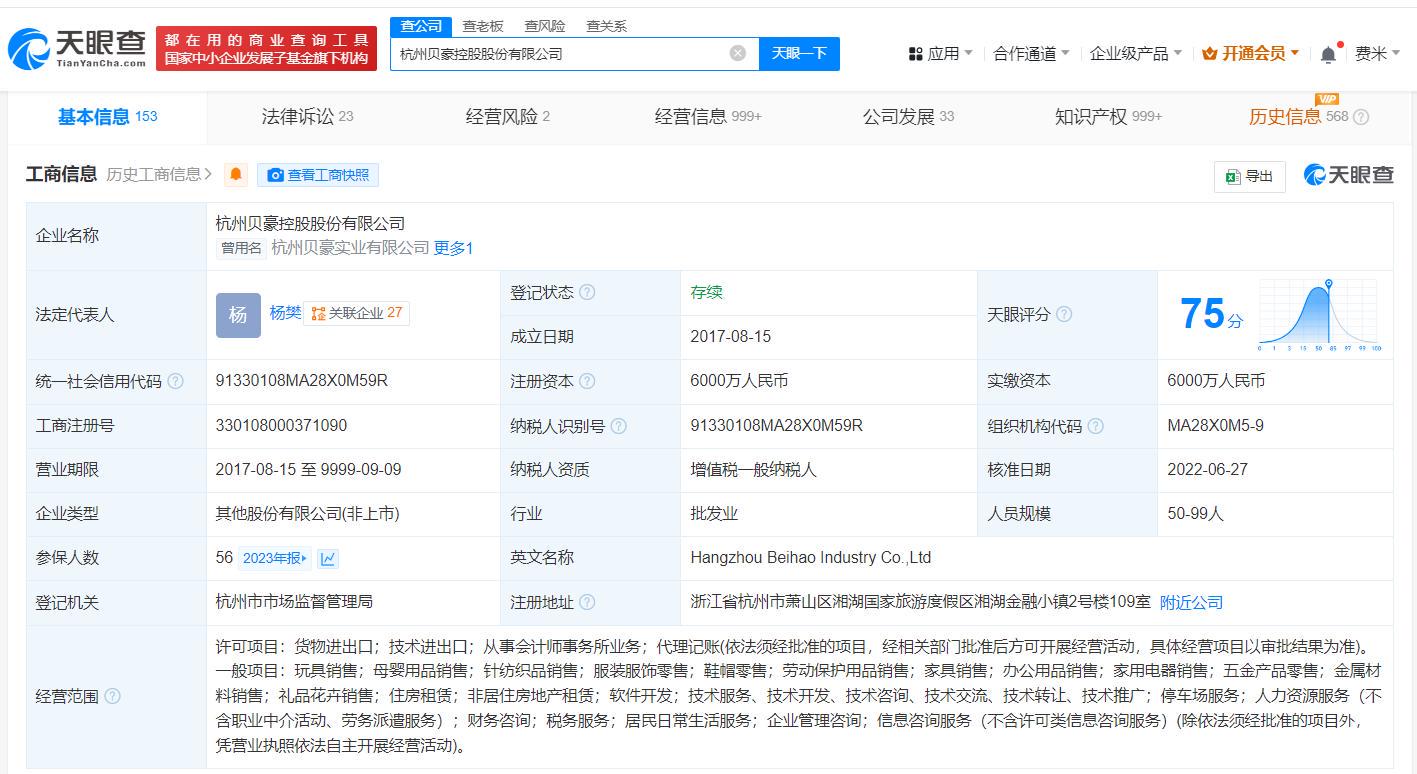Viewport: 1417px width, 774px height.
Task: Switch to 查公司 search tab
Action: tap(420, 26)
